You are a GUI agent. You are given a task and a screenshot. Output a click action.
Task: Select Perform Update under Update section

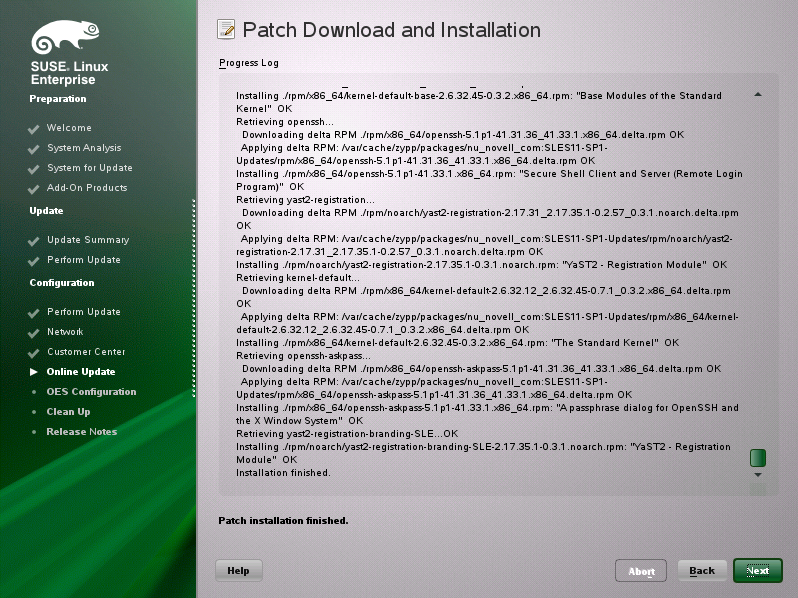pos(84,260)
